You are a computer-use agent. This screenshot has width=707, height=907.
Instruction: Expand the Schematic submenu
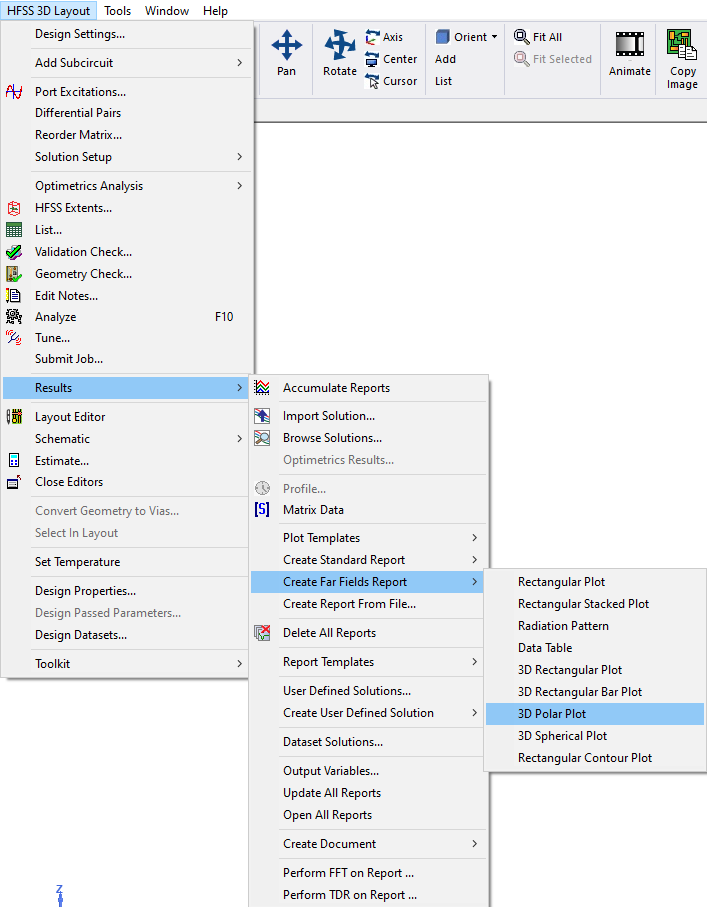point(240,438)
